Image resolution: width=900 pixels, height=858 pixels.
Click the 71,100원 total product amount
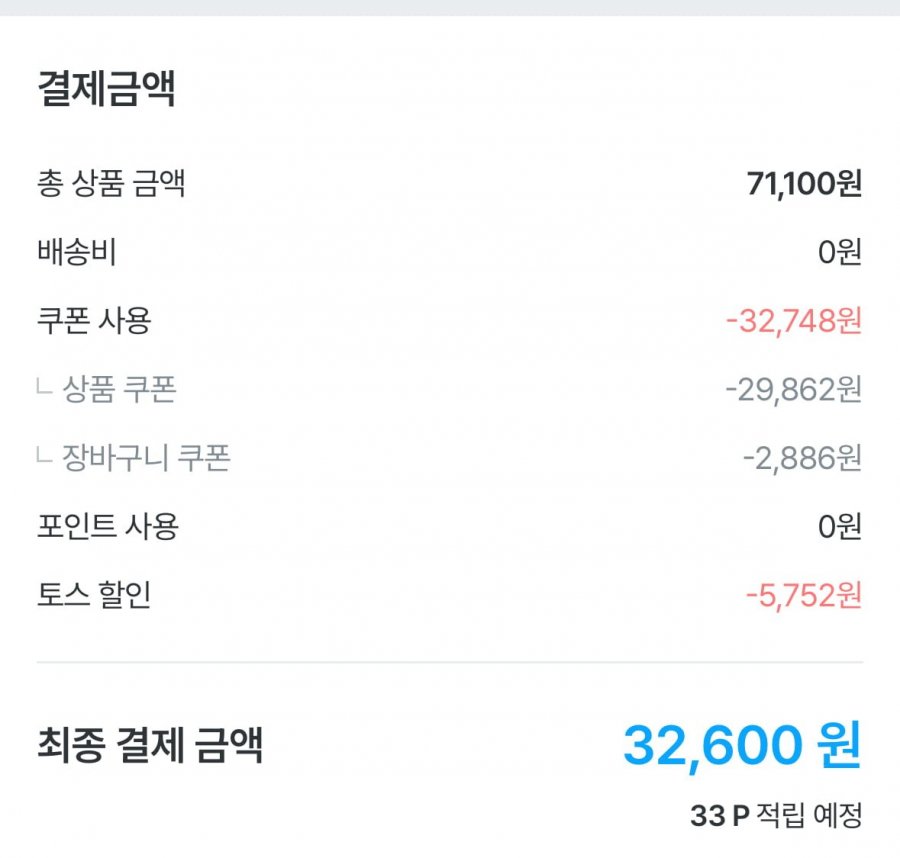(x=804, y=184)
